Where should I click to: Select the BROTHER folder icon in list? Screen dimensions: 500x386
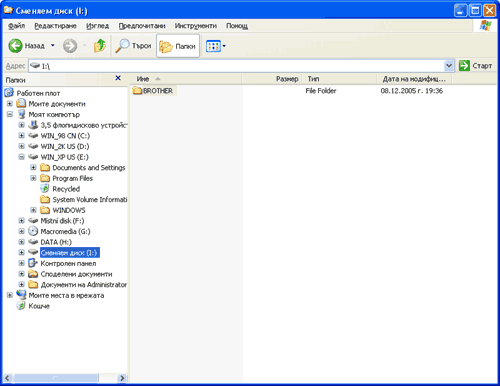coord(137,90)
